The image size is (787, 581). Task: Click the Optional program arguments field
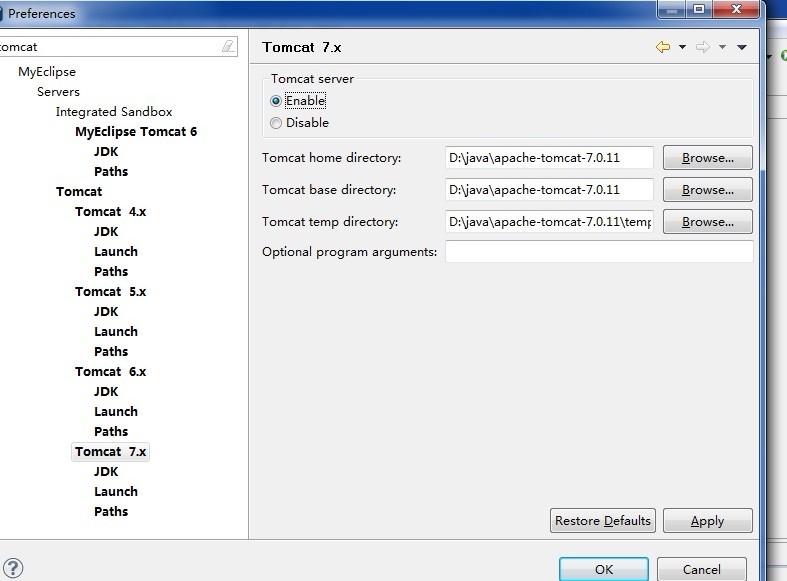(x=599, y=251)
